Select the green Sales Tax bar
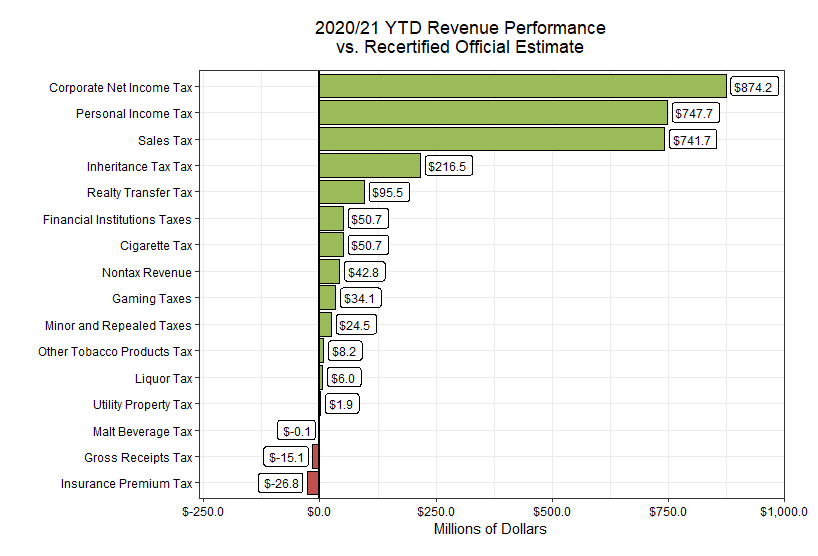The image size is (818, 556). click(x=491, y=140)
